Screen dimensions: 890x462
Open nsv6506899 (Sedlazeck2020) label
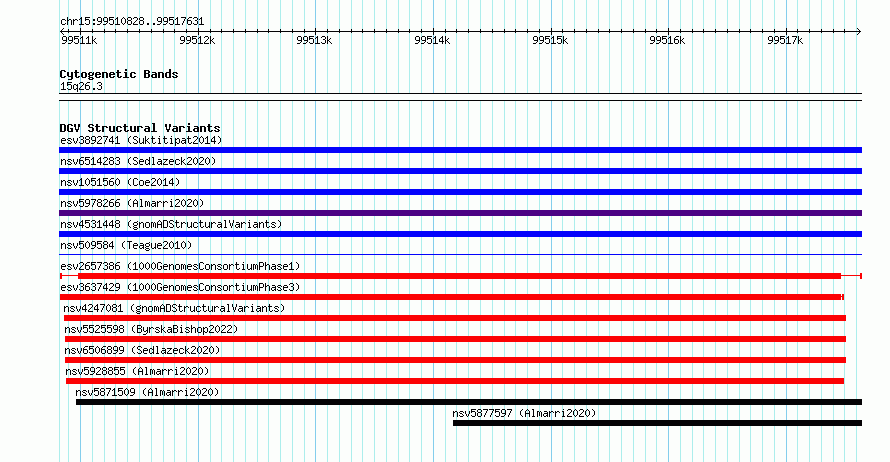click(142, 350)
